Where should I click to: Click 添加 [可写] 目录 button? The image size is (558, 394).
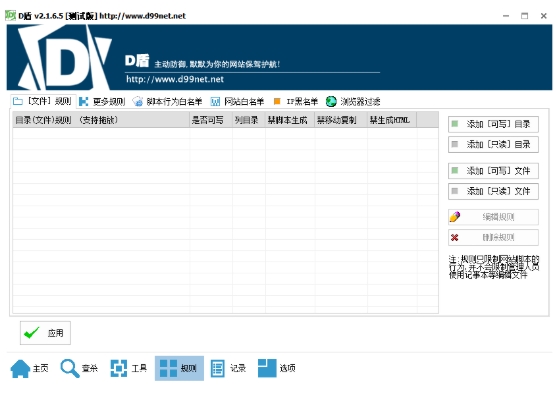pyautogui.click(x=493, y=124)
